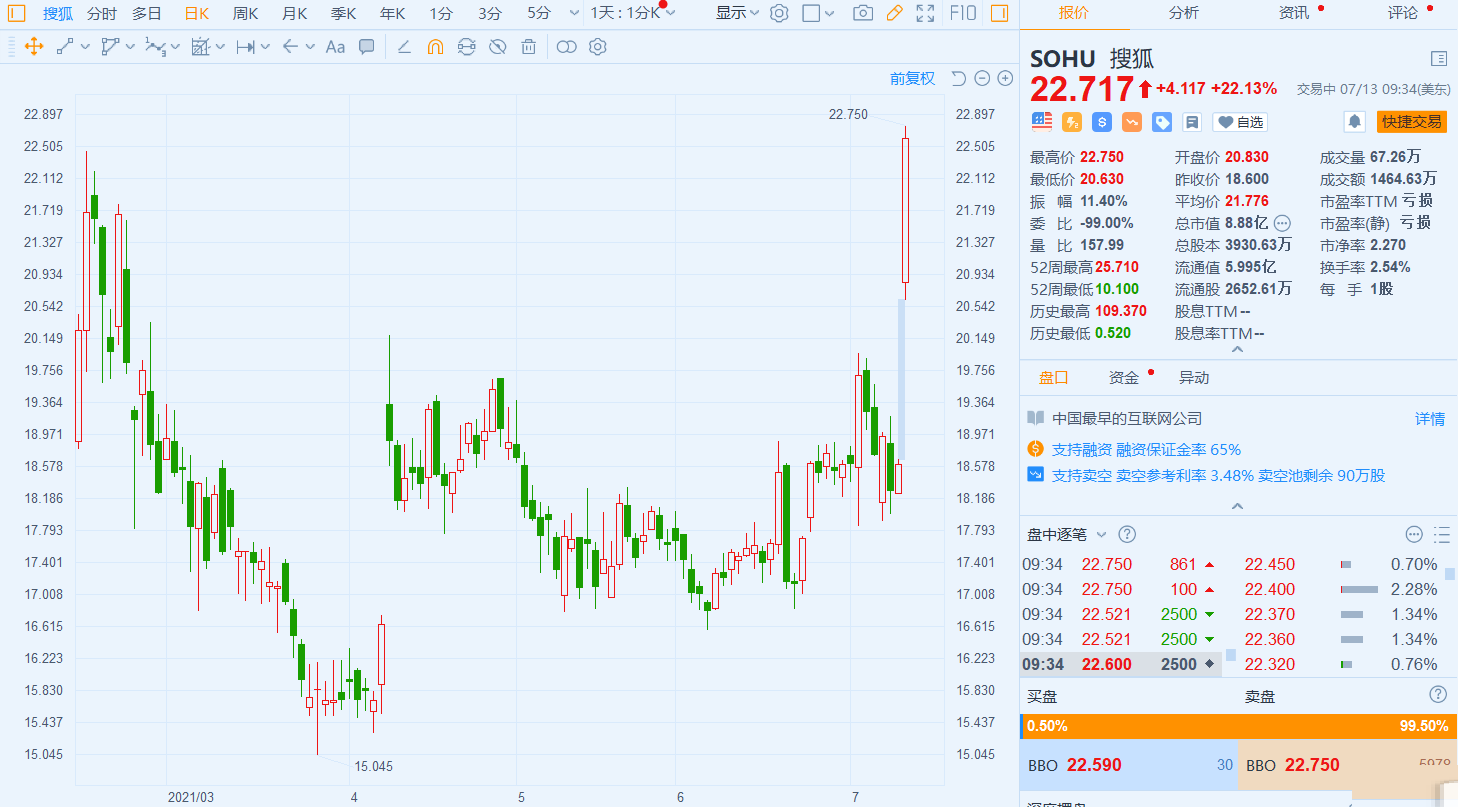The height and width of the screenshot is (807, 1458).
Task: Select the eraser tool in drawing toolbar
Action: pos(404,46)
